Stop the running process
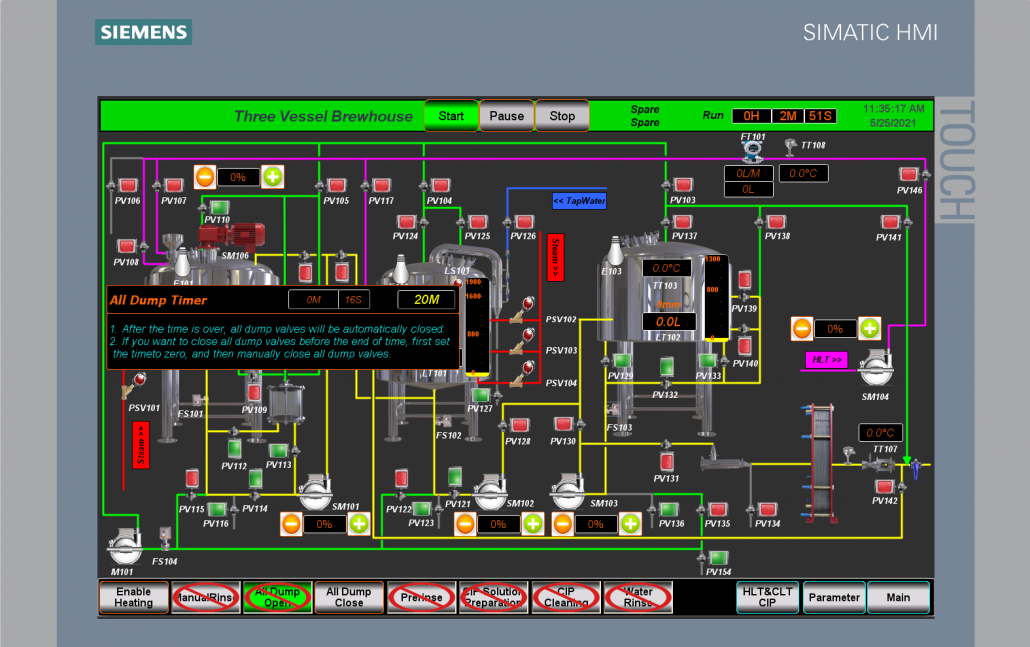 pos(562,116)
